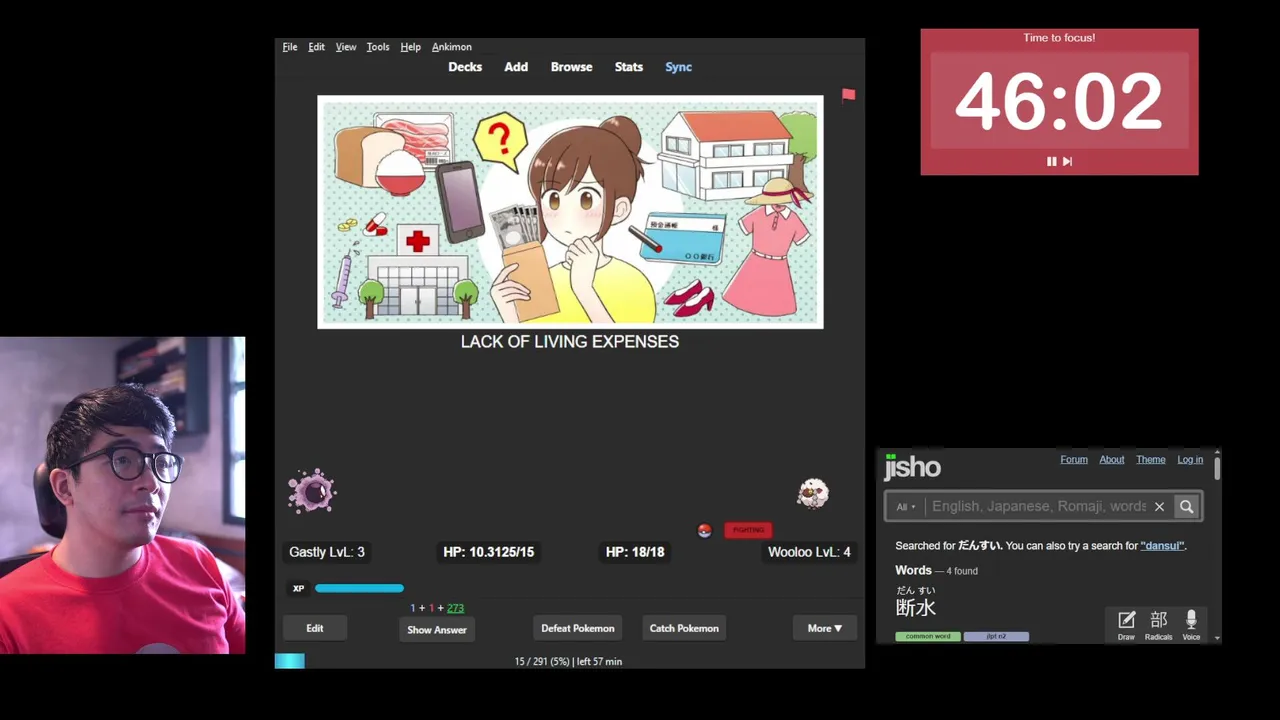Click the XP badge icon
The image size is (1280, 720).
click(298, 589)
